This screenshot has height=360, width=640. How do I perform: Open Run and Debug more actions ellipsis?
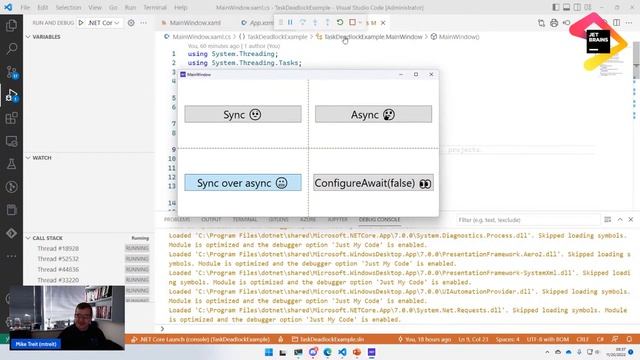click(x=143, y=23)
